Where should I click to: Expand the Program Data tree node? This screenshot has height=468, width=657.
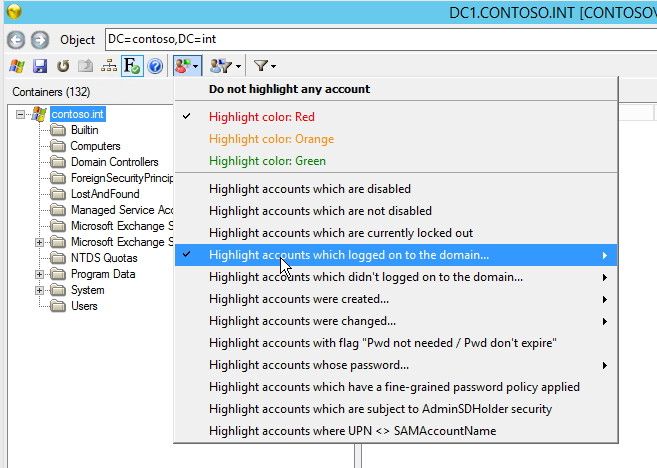pyautogui.click(x=39, y=274)
